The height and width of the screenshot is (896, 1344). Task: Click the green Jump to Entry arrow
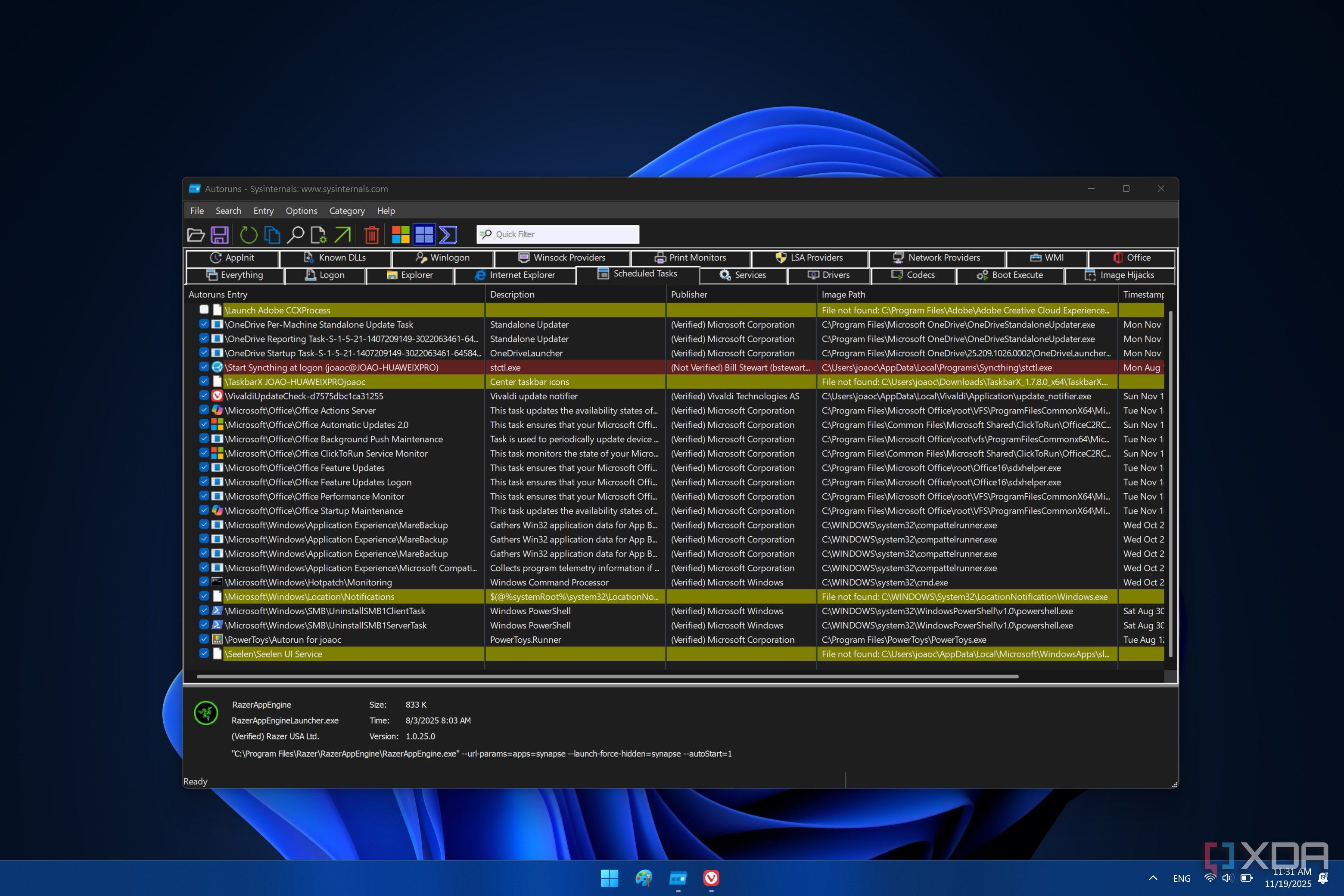click(x=342, y=234)
